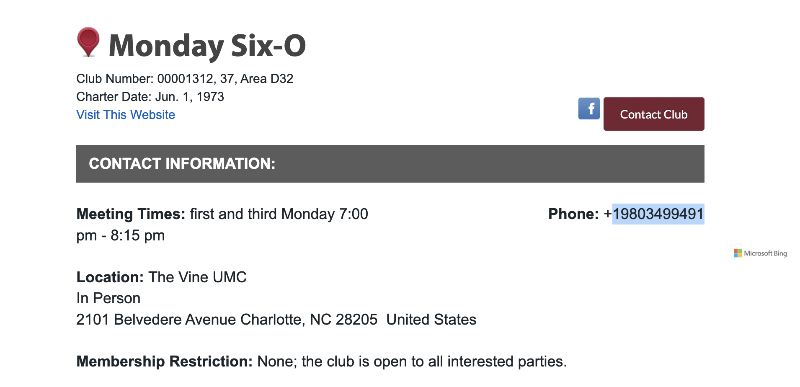Click the Contact Club button
This screenshot has height=387, width=800.
tap(654, 114)
